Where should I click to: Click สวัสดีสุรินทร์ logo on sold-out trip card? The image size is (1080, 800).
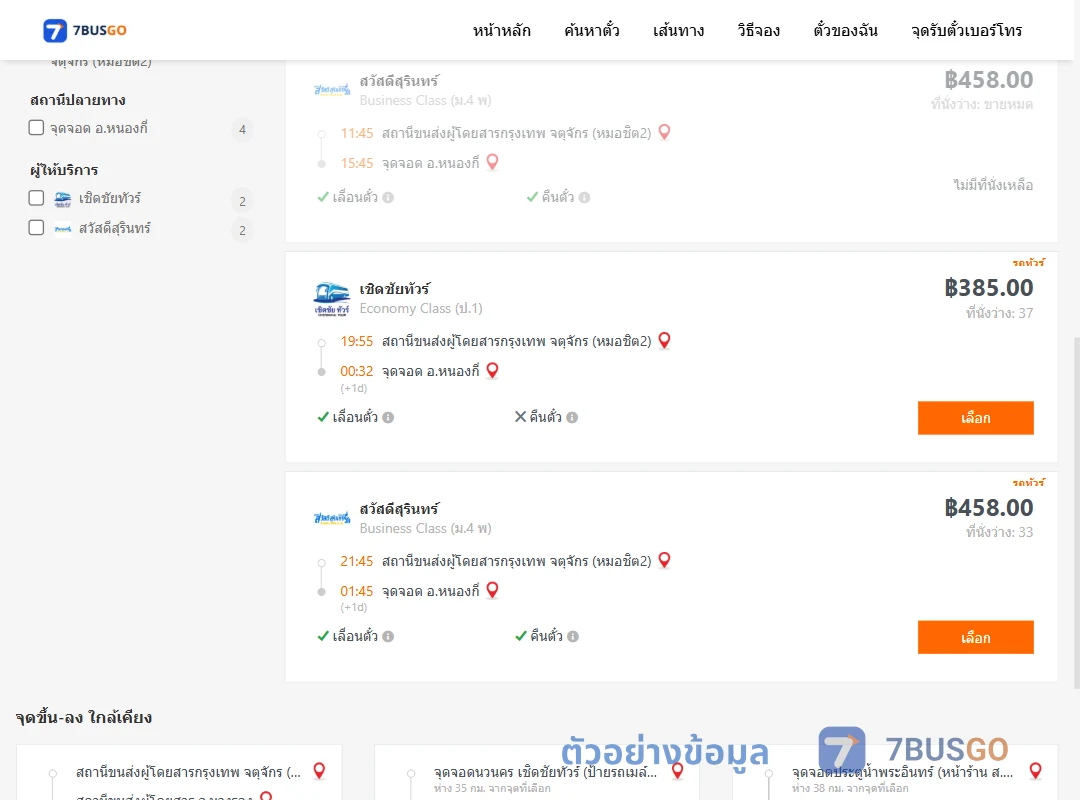[331, 90]
